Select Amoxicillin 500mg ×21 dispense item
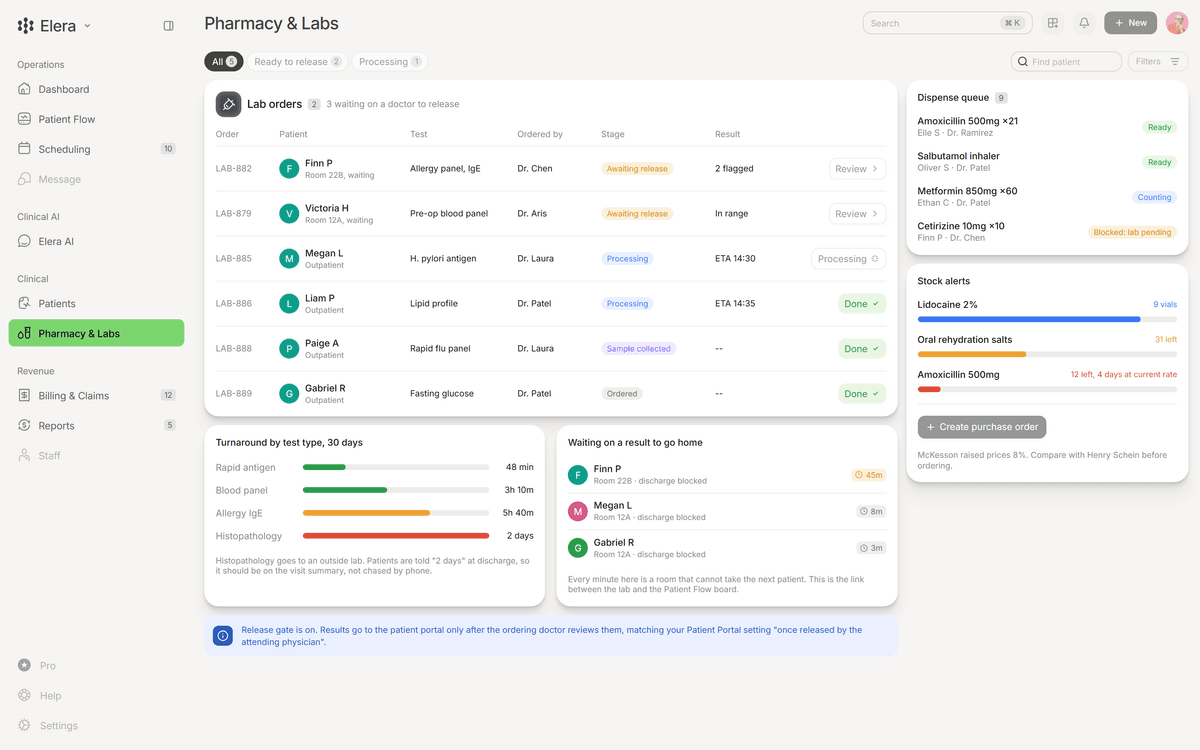Viewport: 1200px width, 750px height. click(x=1047, y=127)
